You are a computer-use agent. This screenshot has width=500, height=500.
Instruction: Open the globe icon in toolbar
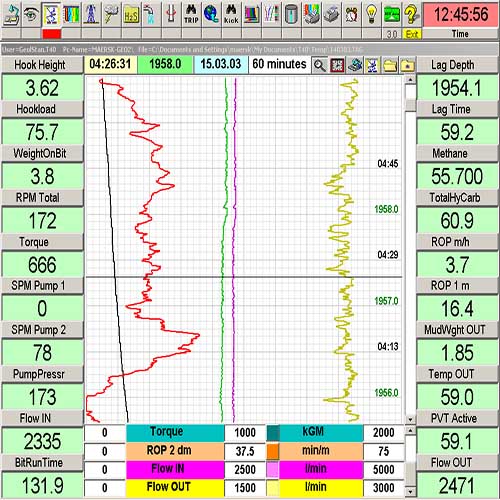click(x=211, y=15)
